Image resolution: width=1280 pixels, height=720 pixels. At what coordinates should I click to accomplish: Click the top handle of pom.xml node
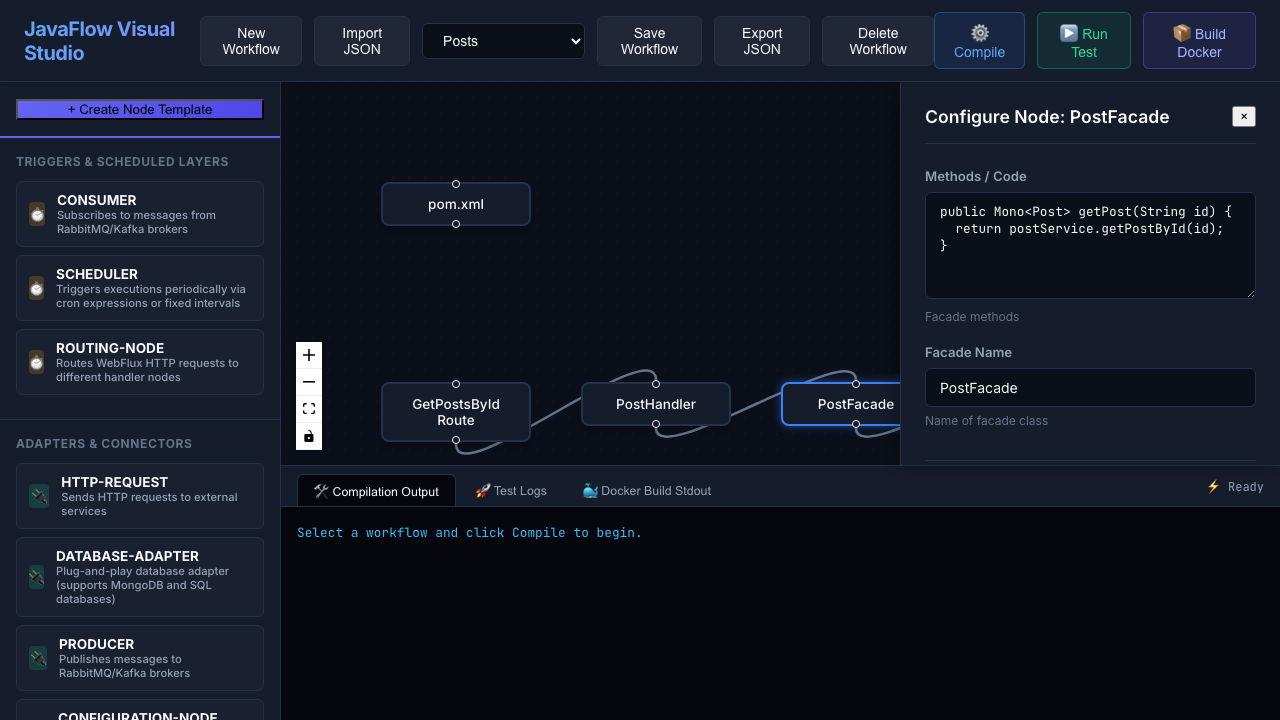[x=456, y=184]
